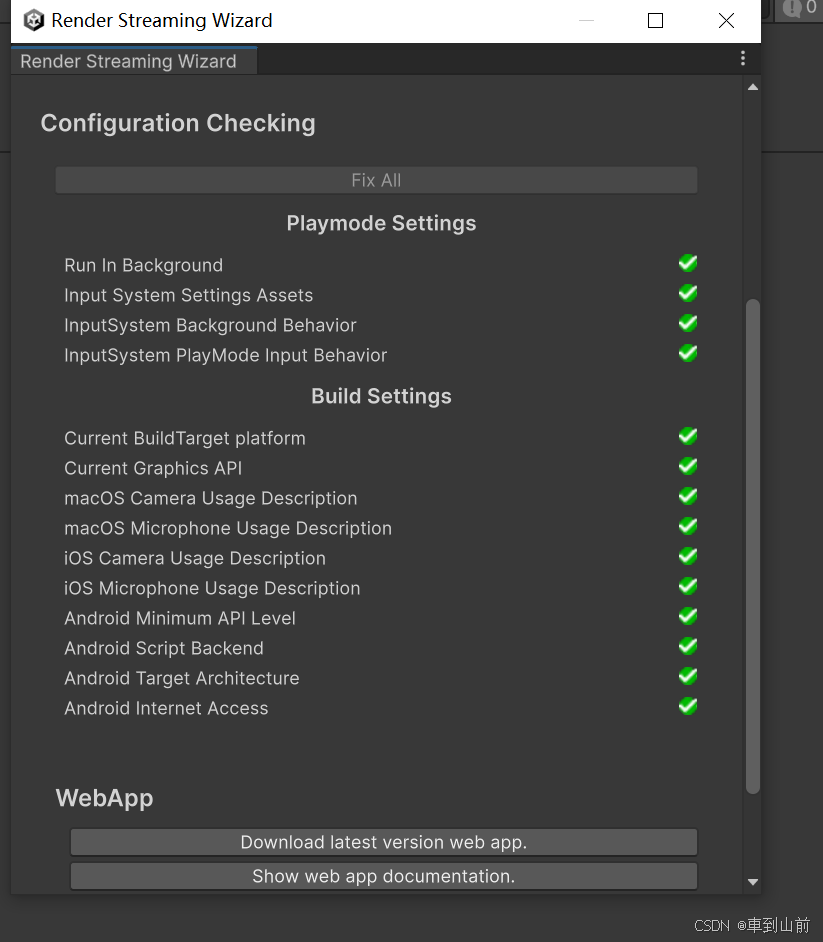This screenshot has height=942, width=823.
Task: Click check icon for Android Target Architecture
Action: pos(688,676)
